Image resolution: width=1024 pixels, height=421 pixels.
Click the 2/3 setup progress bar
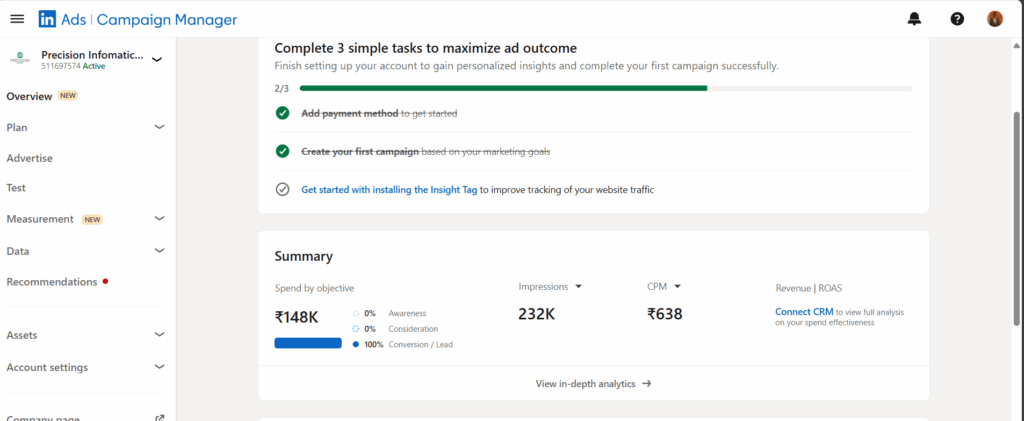(606, 88)
